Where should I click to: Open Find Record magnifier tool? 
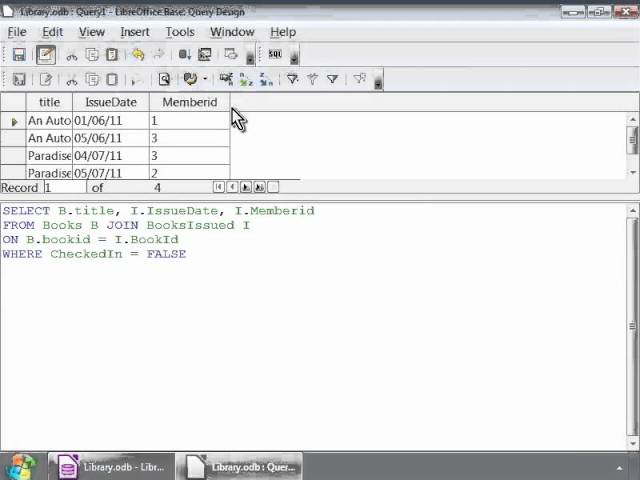click(x=164, y=79)
